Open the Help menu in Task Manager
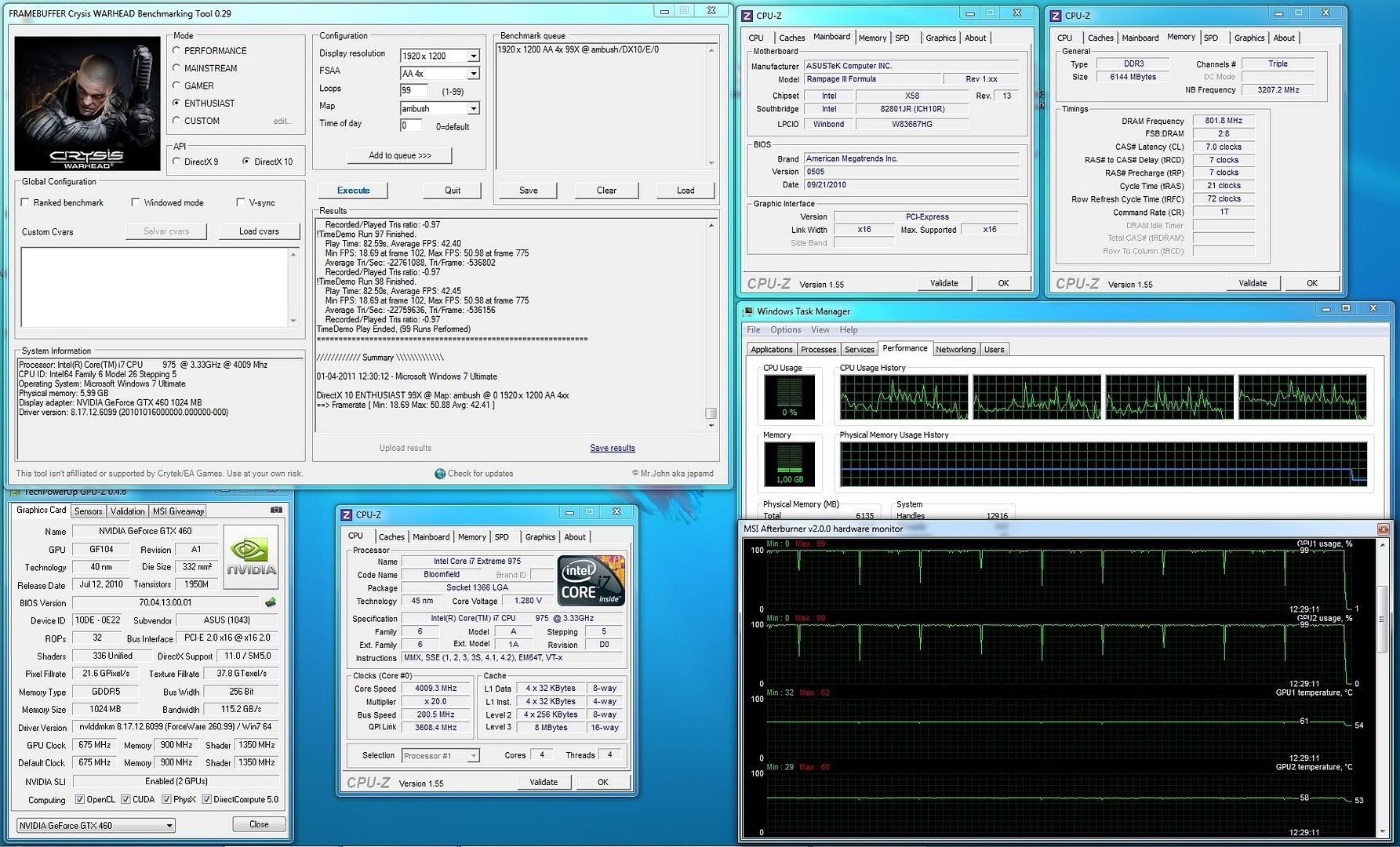Viewport: 1400px width, 847px height. tap(849, 330)
